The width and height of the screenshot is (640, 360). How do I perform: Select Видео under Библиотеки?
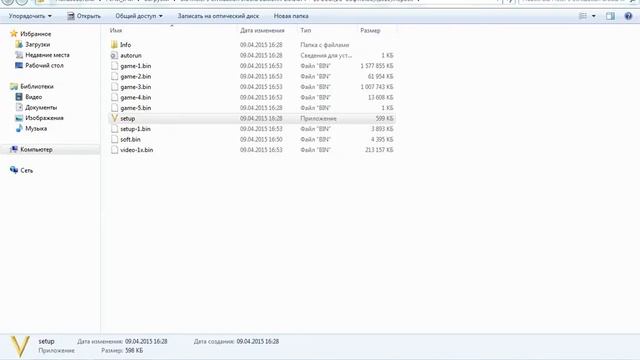coord(33,97)
